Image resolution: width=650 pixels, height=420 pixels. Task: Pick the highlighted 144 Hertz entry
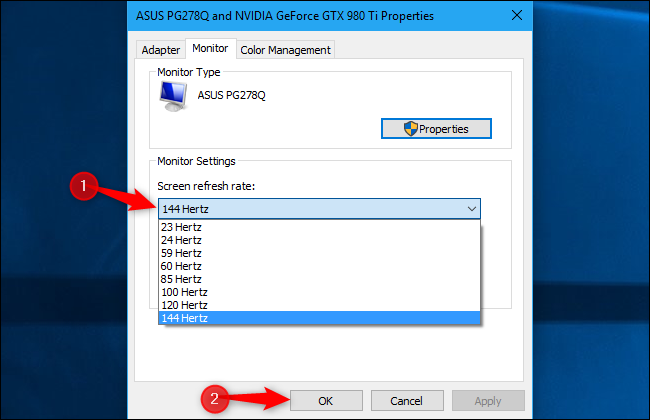(x=184, y=318)
